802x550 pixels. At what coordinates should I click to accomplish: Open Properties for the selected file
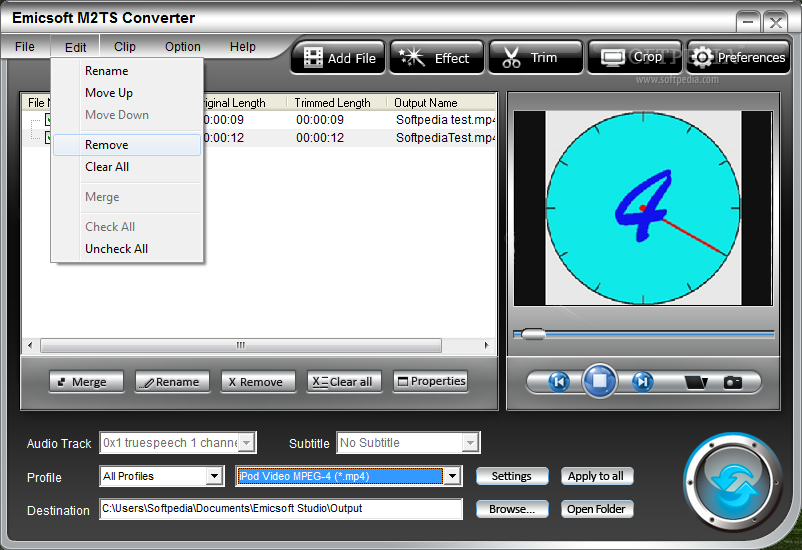tap(430, 382)
